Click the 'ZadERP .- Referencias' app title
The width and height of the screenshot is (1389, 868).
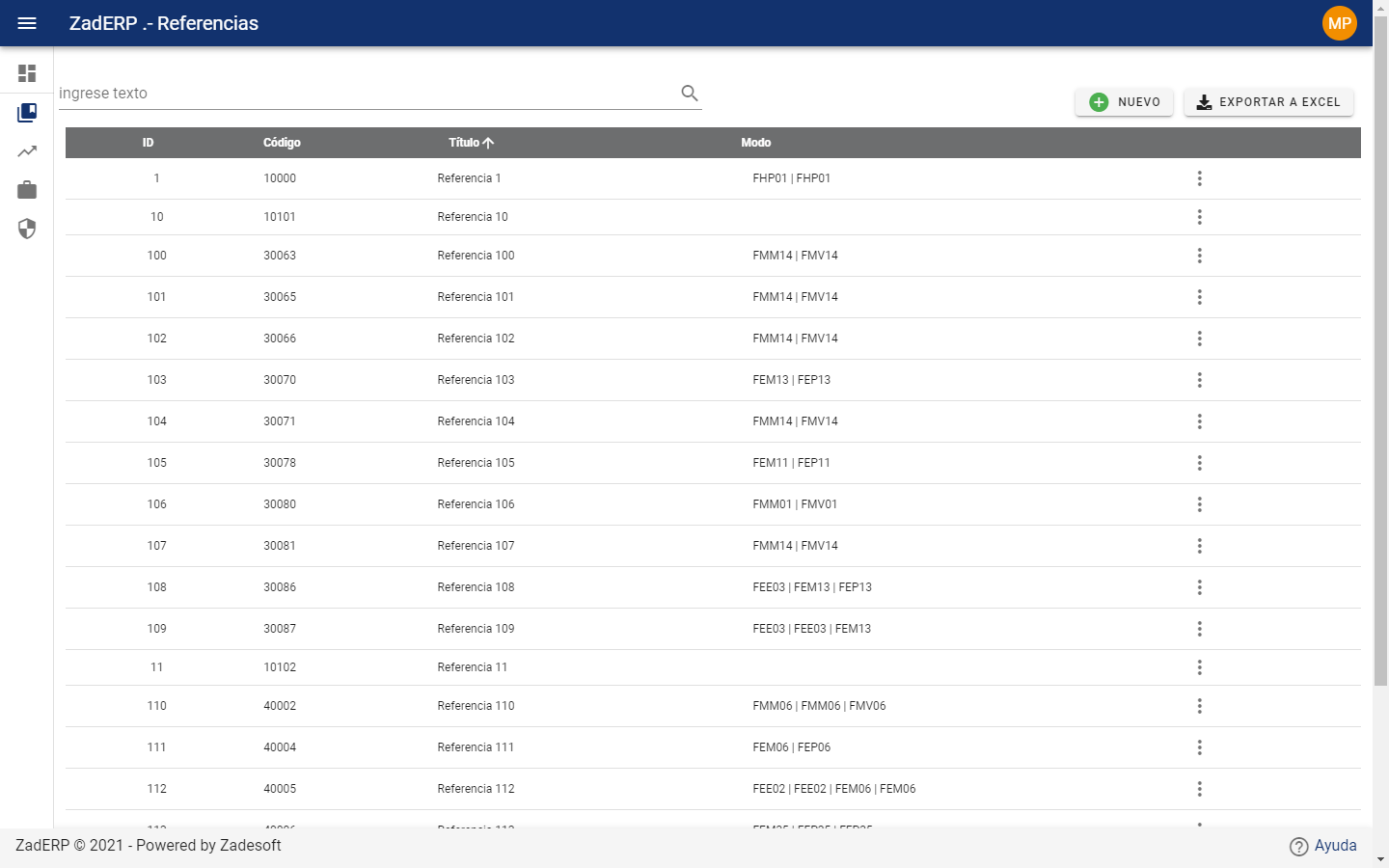(x=164, y=23)
